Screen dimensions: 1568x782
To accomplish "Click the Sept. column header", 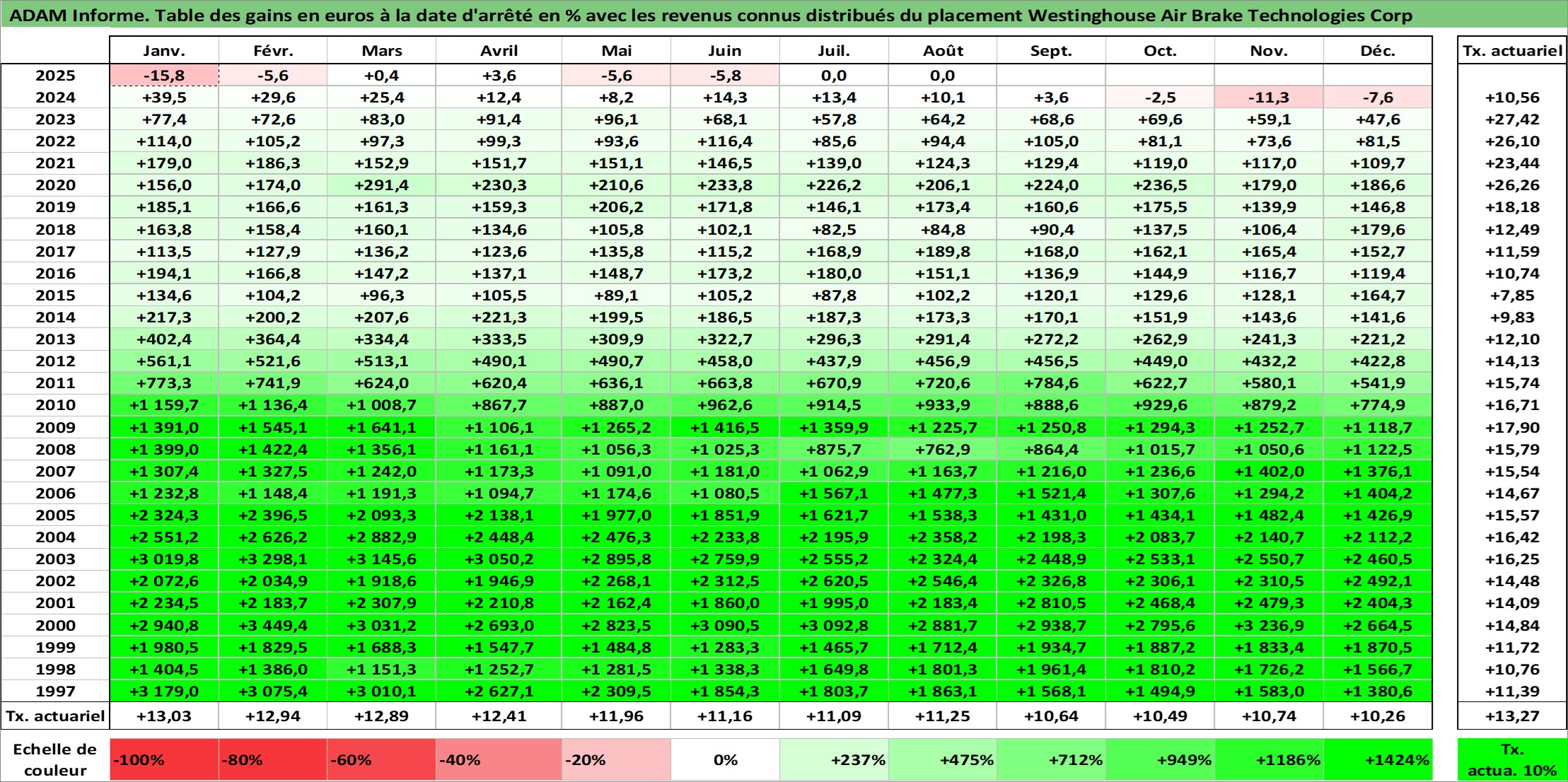I will pyautogui.click(x=1051, y=50).
